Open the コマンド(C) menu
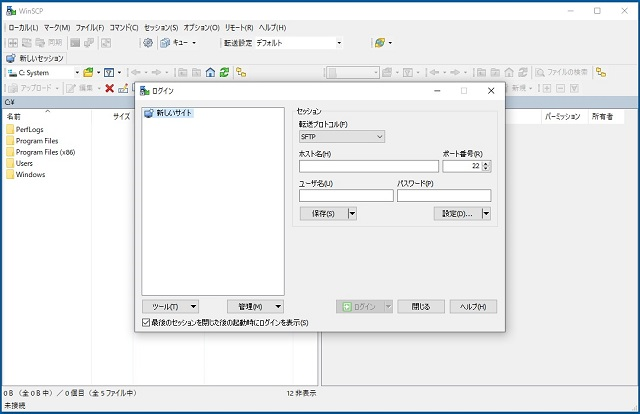Screen dimensions: 640x414 tap(125, 27)
